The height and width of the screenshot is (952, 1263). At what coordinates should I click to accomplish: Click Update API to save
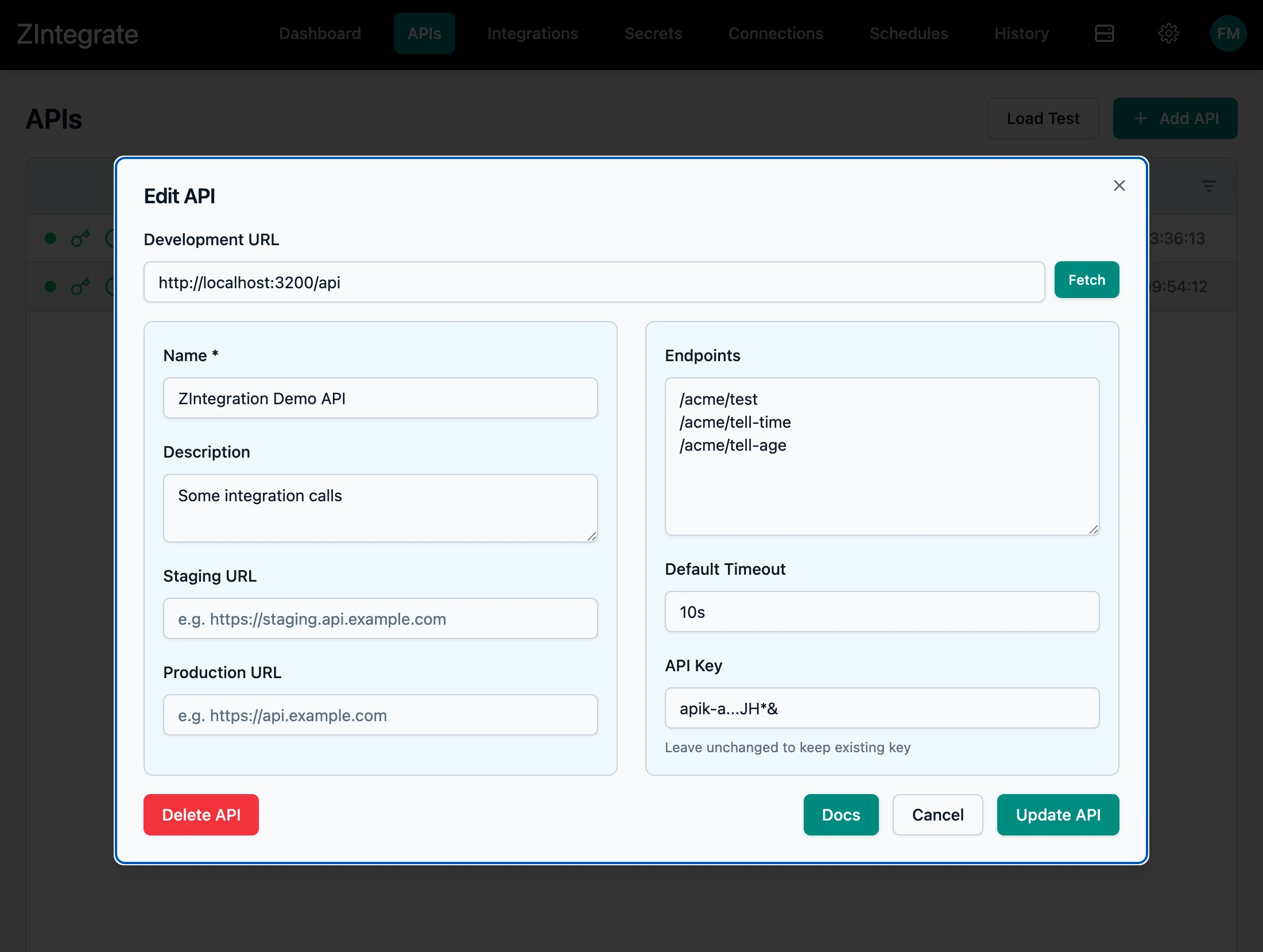1057,814
